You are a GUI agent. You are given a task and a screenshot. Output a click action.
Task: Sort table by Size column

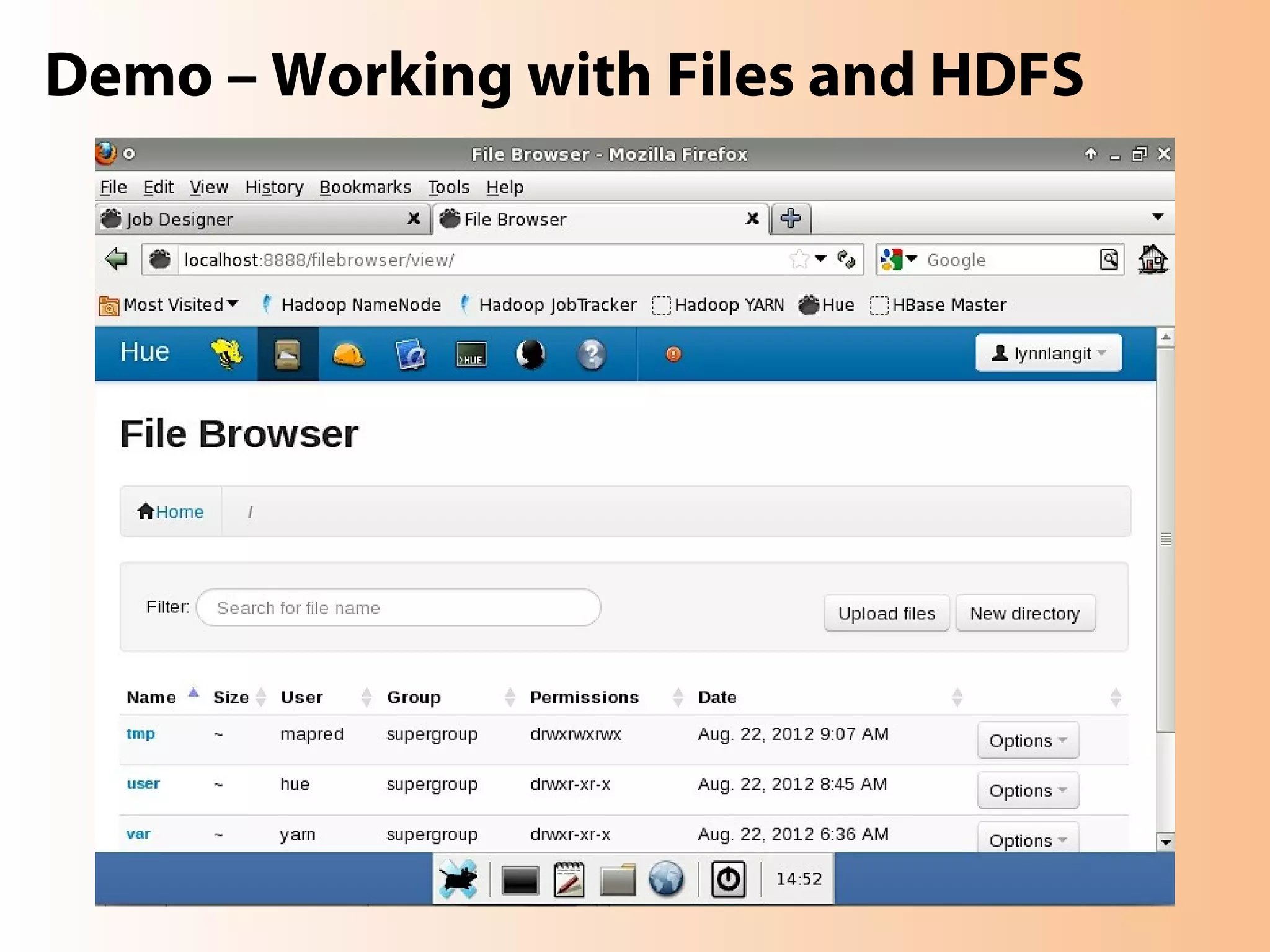(x=231, y=697)
